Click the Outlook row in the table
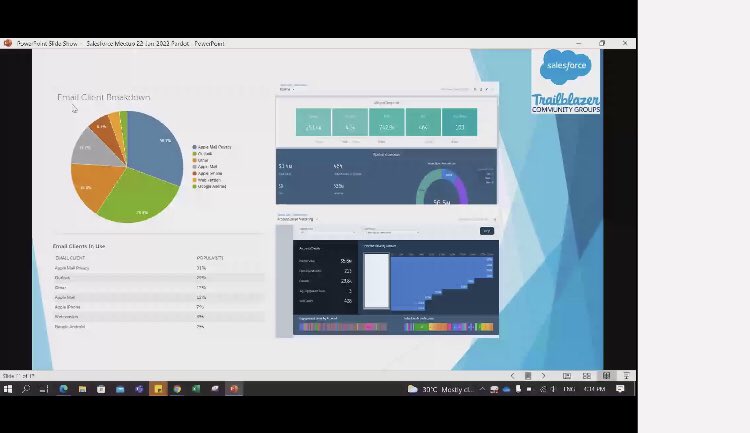 point(158,278)
